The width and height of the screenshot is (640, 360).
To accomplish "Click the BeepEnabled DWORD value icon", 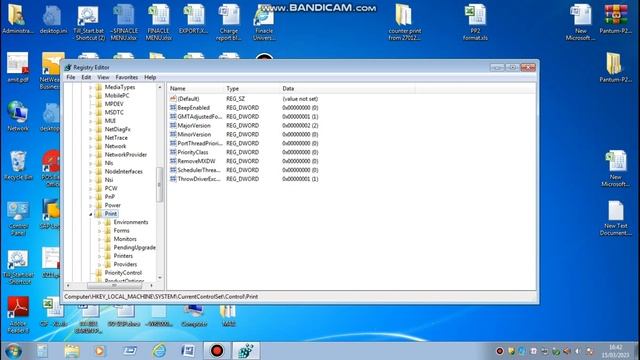I will pos(173,108).
